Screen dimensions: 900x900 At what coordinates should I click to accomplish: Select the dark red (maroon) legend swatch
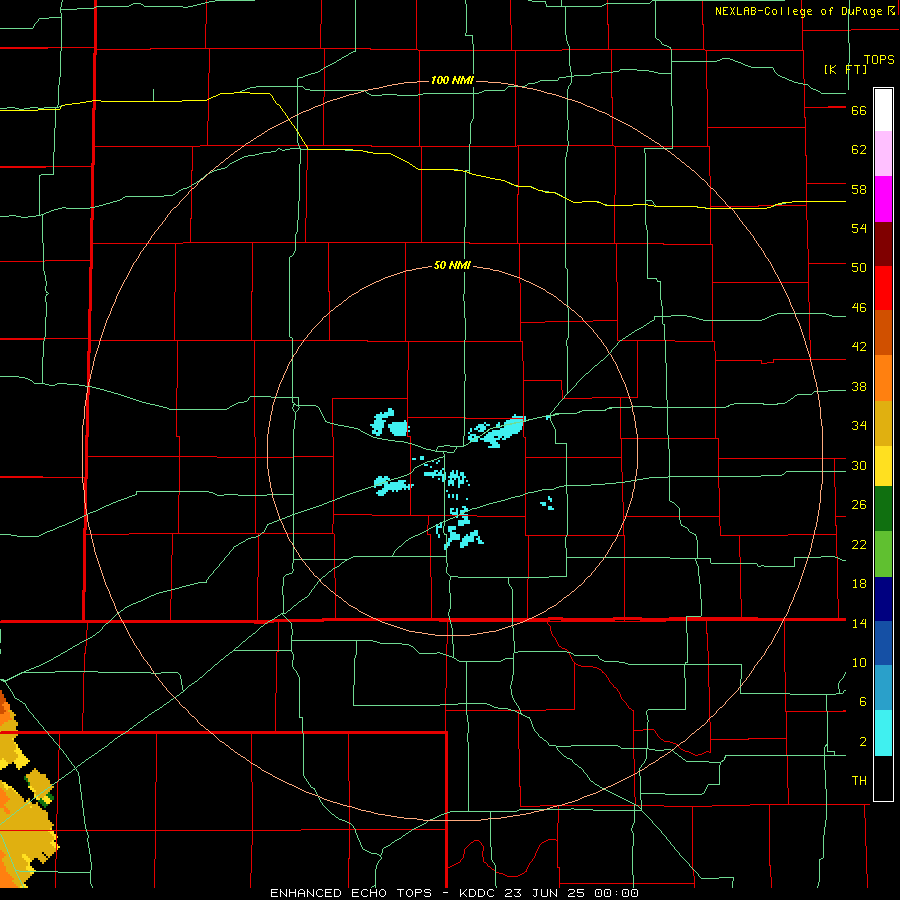(x=883, y=244)
